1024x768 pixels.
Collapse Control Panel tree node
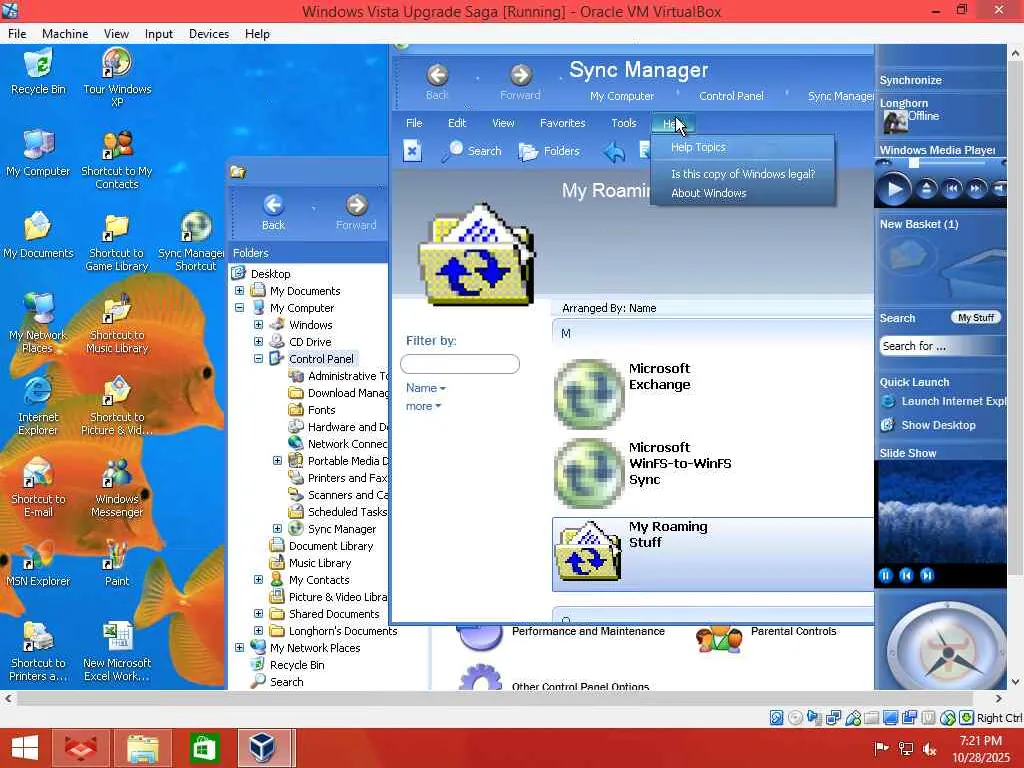[x=259, y=359]
